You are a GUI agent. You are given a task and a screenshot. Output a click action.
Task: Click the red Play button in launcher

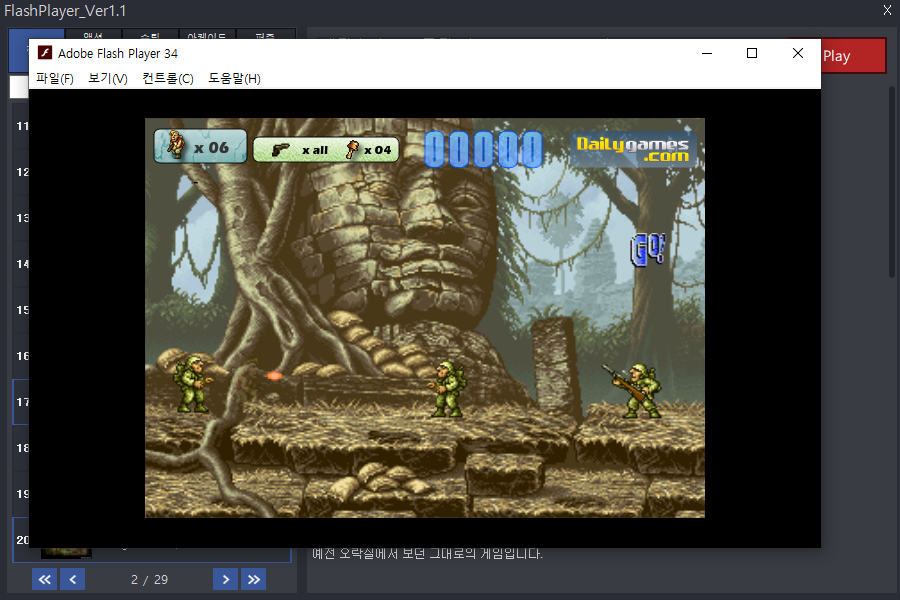(854, 56)
